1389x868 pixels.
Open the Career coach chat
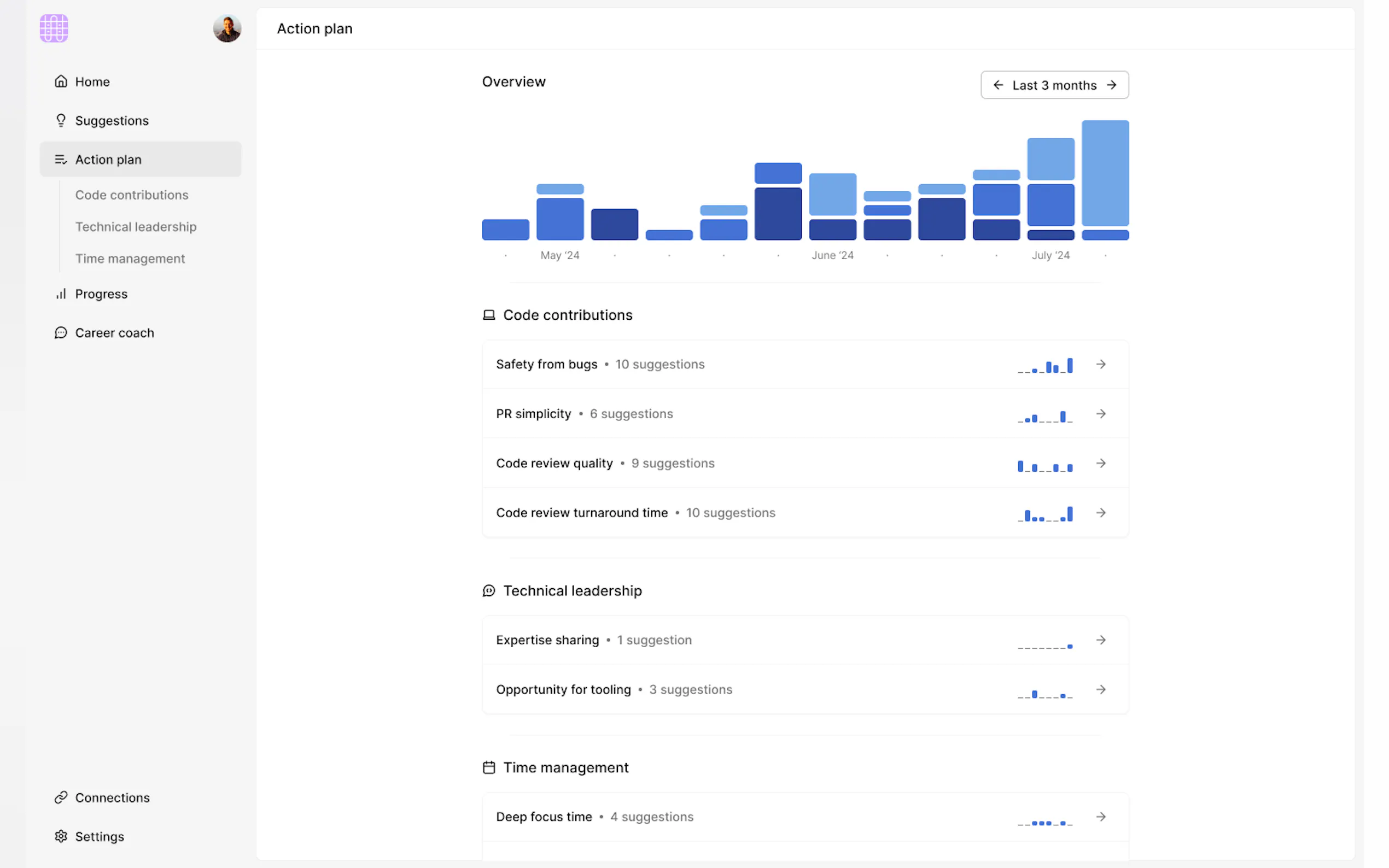pos(114,333)
